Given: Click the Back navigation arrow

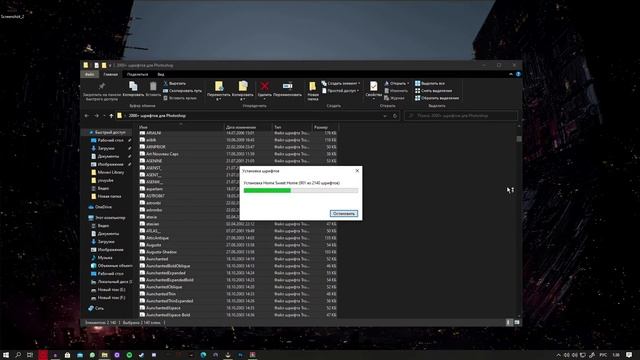Looking at the screenshot, I should pos(87,116).
